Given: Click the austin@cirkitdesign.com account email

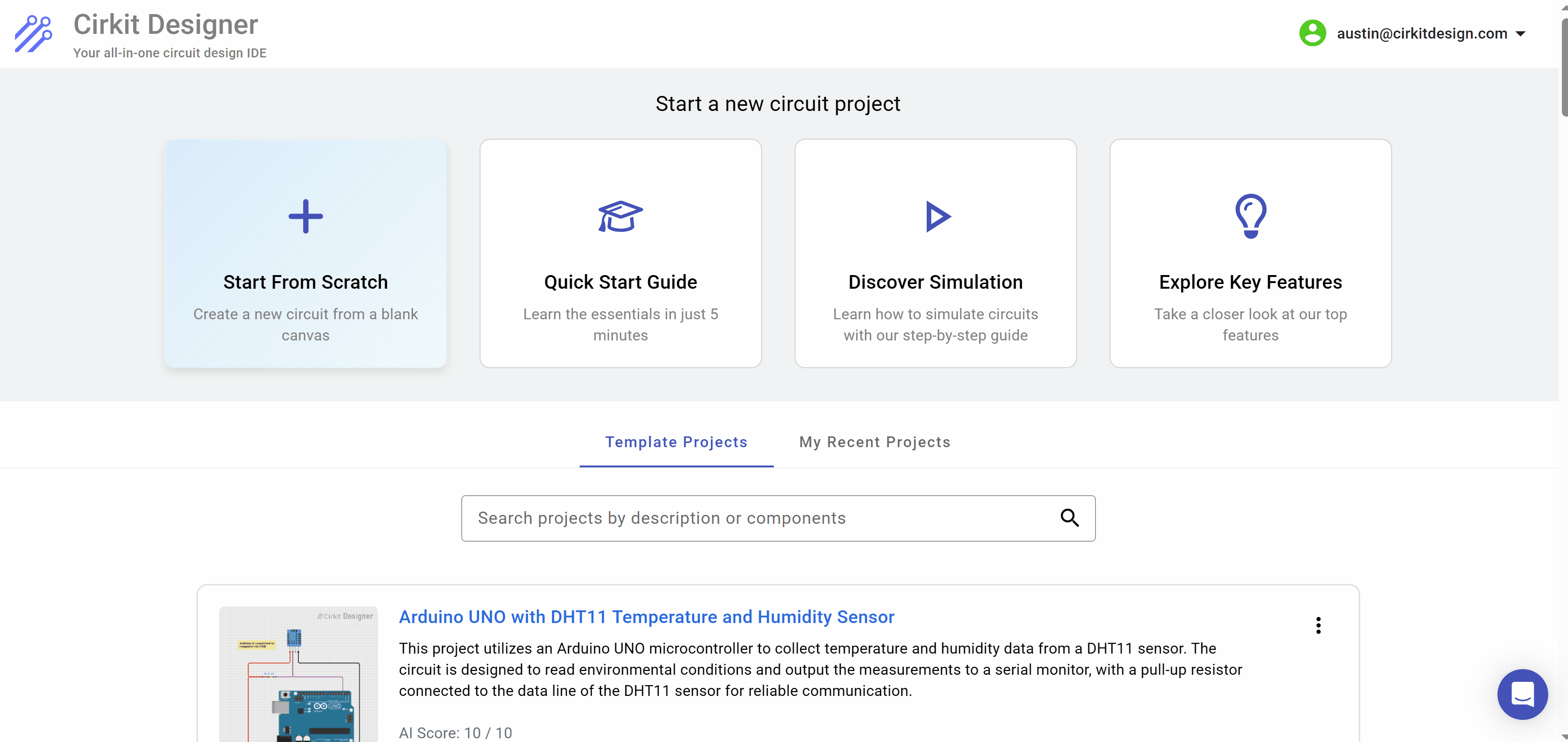Looking at the screenshot, I should coord(1421,33).
